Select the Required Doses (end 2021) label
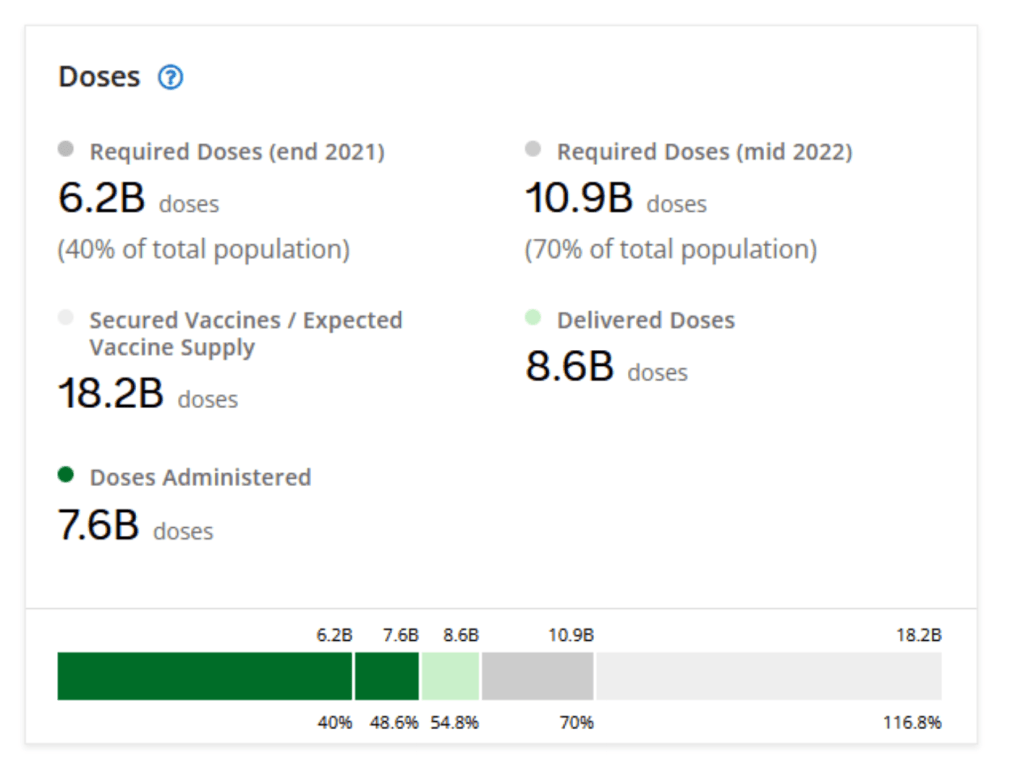 [x=237, y=152]
